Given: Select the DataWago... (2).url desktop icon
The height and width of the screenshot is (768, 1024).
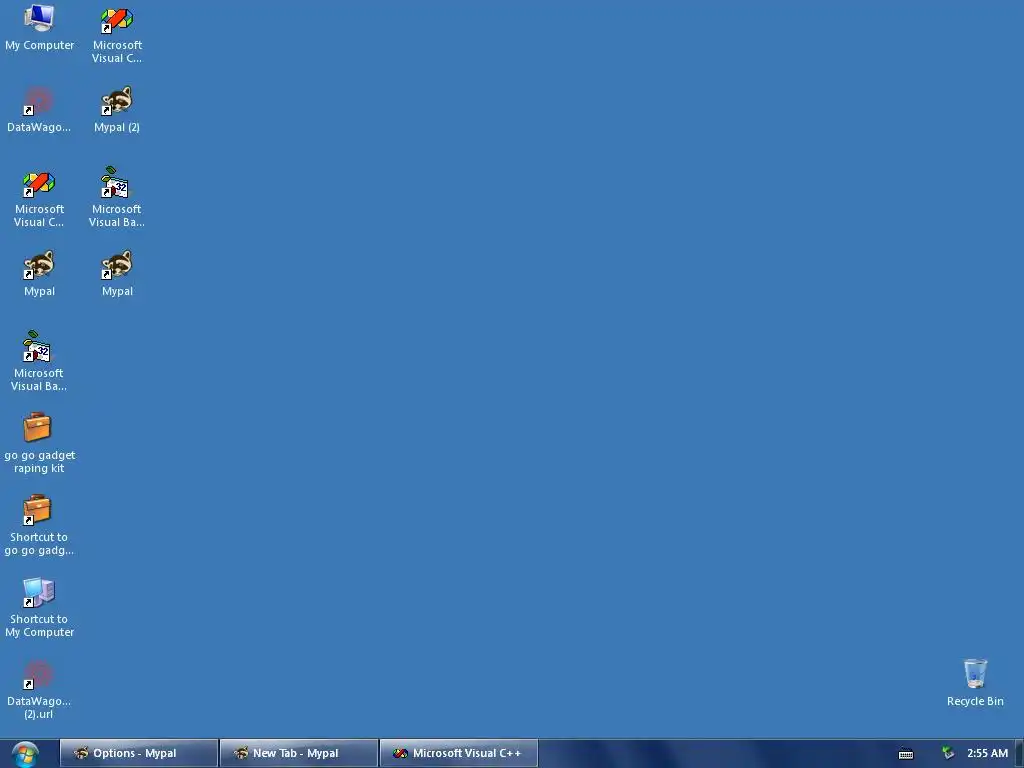Looking at the screenshot, I should (39, 690).
